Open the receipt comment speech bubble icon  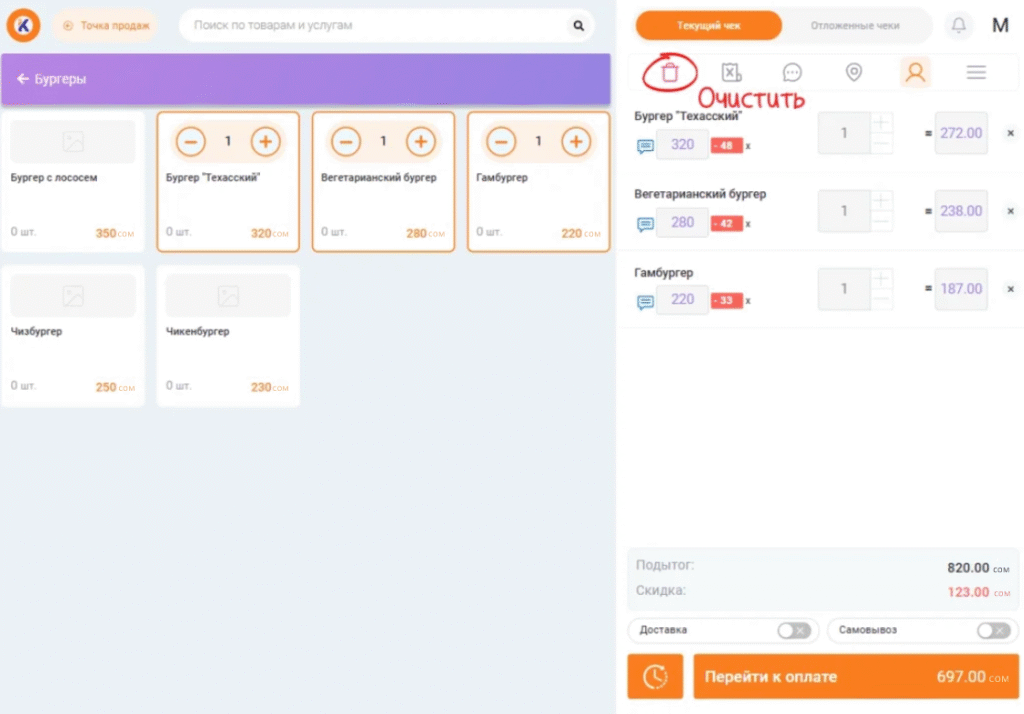[792, 72]
